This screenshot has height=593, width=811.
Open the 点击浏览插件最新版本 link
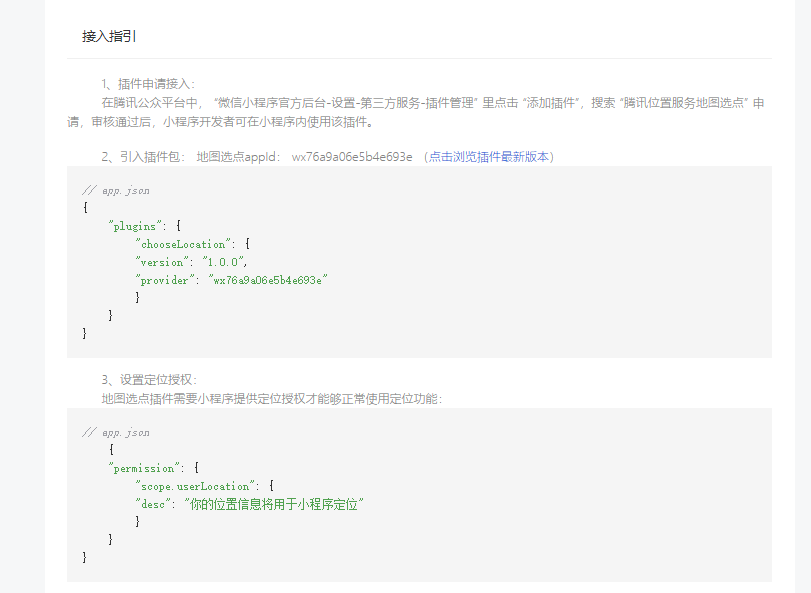[489, 157]
